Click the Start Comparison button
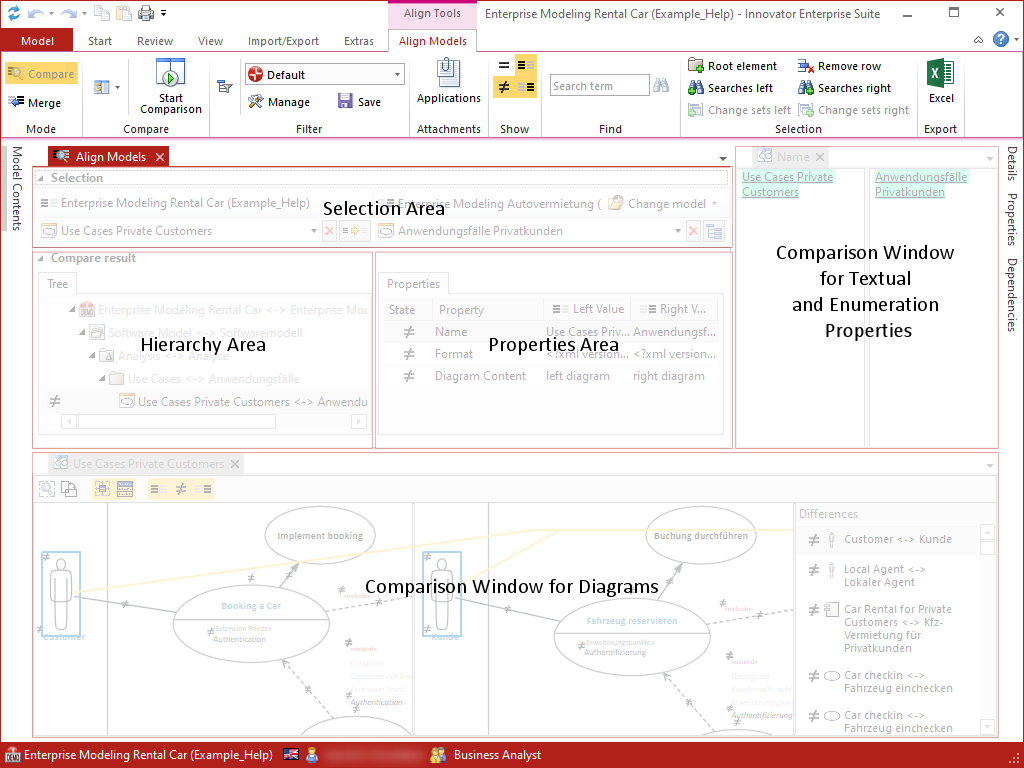This screenshot has width=1024, height=768. 170,86
